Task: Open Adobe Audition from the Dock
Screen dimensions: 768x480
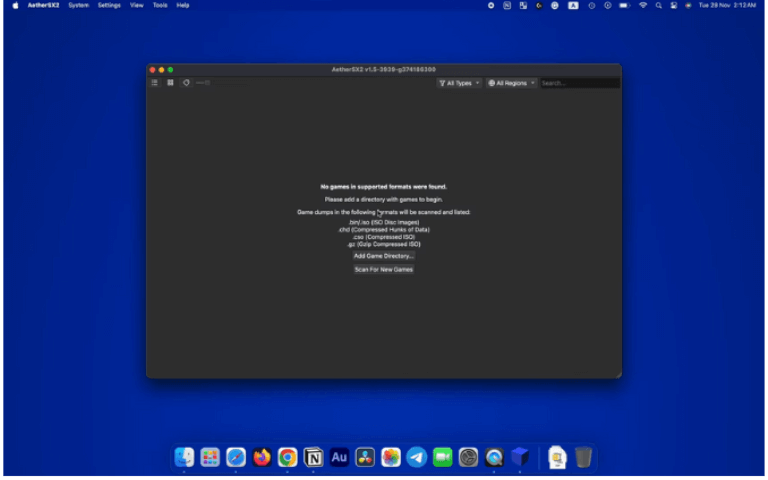Action: (x=339, y=457)
